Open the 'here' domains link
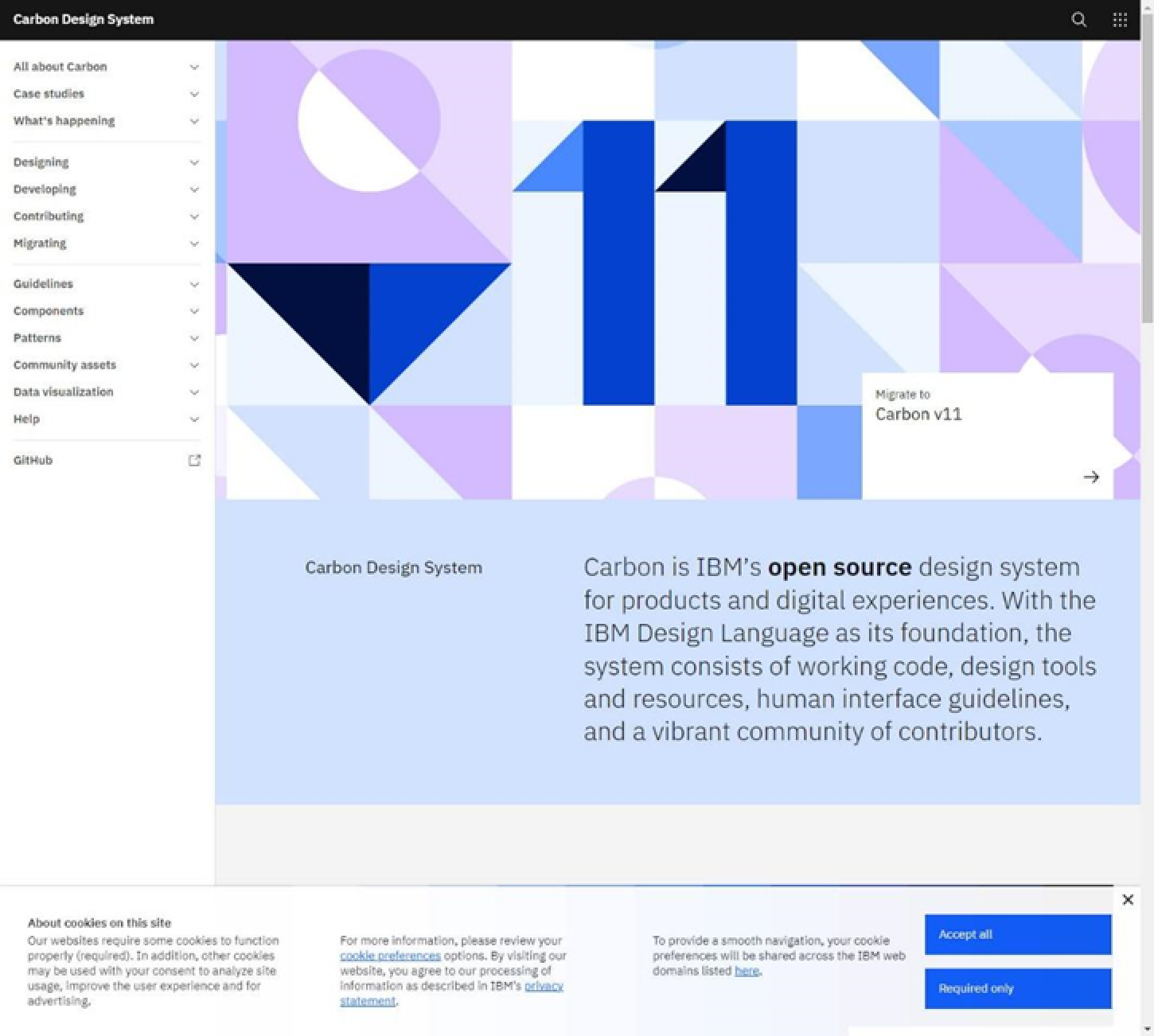The height and width of the screenshot is (1036, 1154). tap(747, 971)
